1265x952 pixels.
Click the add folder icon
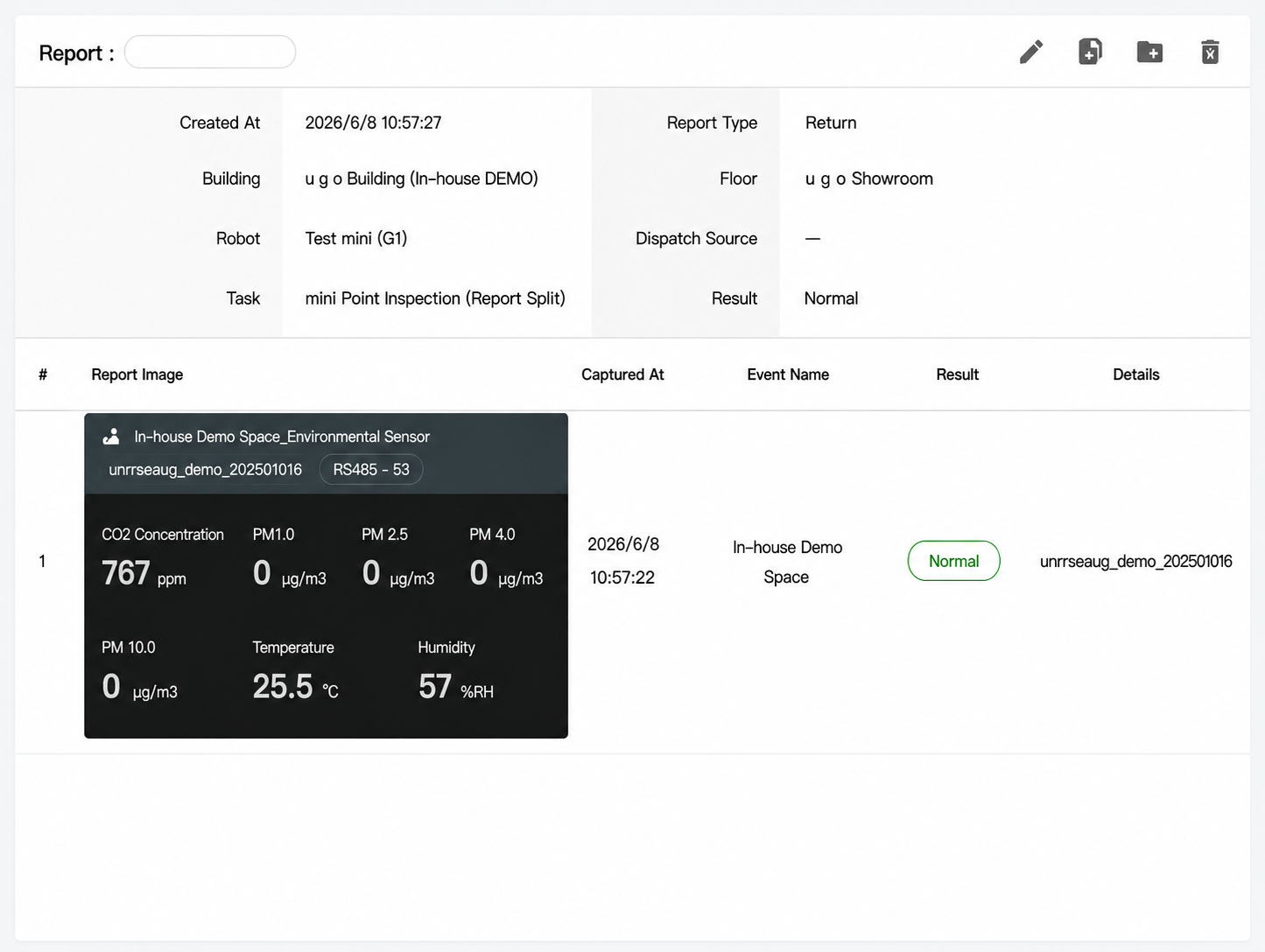1149,52
